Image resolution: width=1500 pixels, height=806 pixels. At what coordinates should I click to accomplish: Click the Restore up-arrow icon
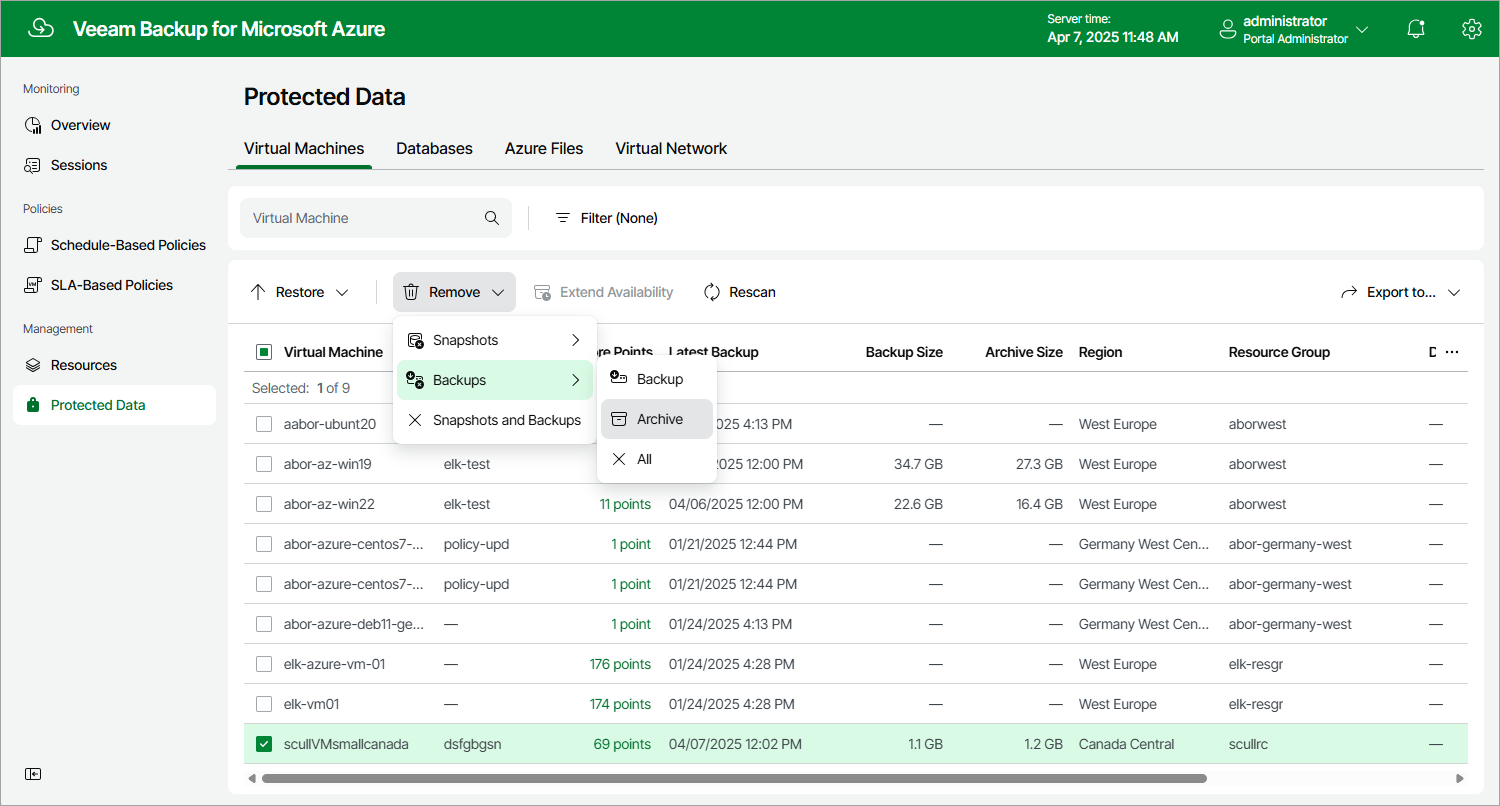pos(258,292)
